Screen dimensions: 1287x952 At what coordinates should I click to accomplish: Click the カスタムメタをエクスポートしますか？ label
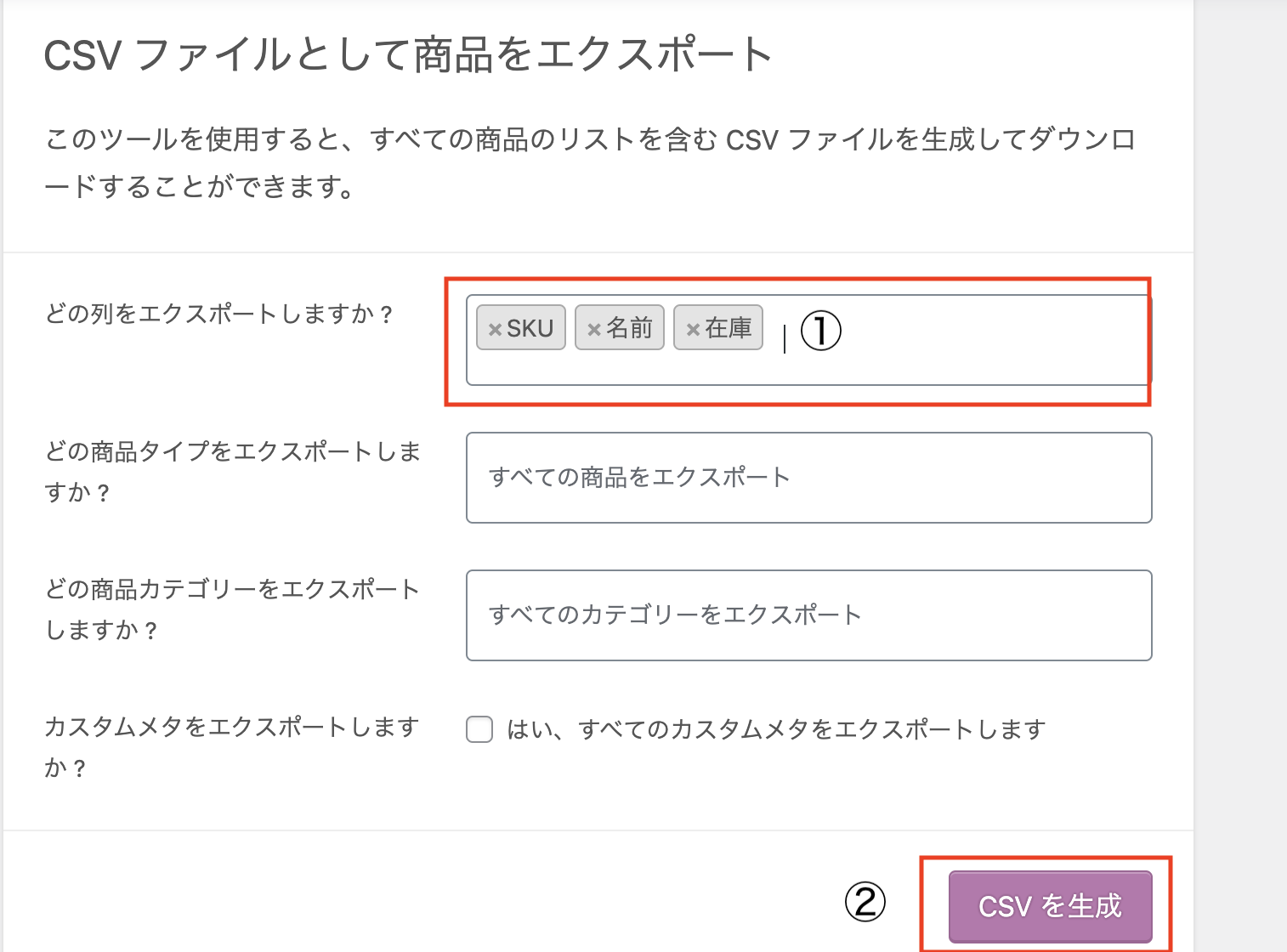pyautogui.click(x=232, y=747)
